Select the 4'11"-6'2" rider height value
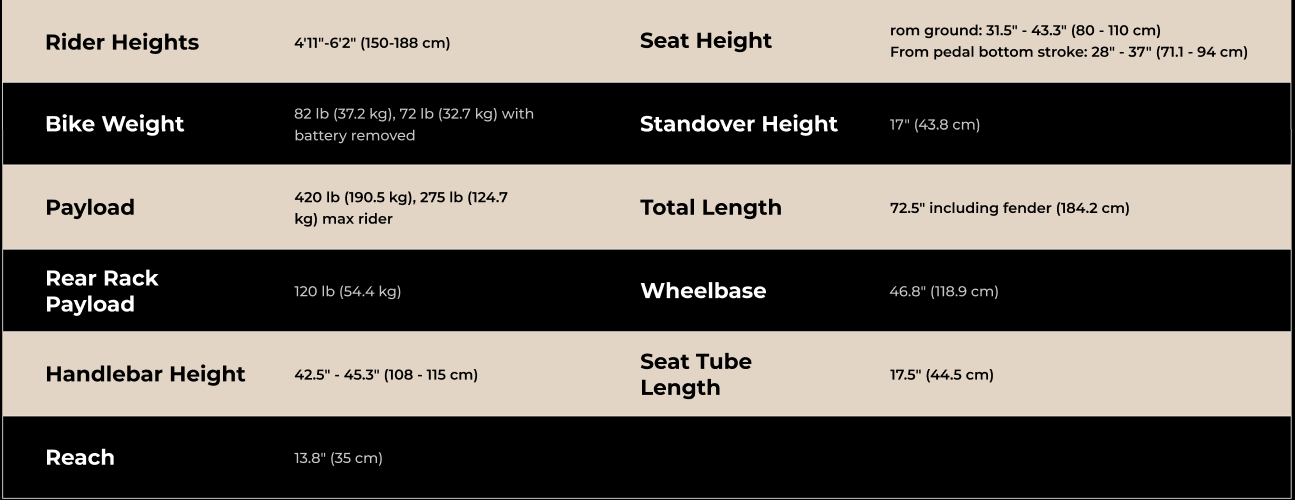Image resolution: width=1295 pixels, height=500 pixels. [372, 43]
